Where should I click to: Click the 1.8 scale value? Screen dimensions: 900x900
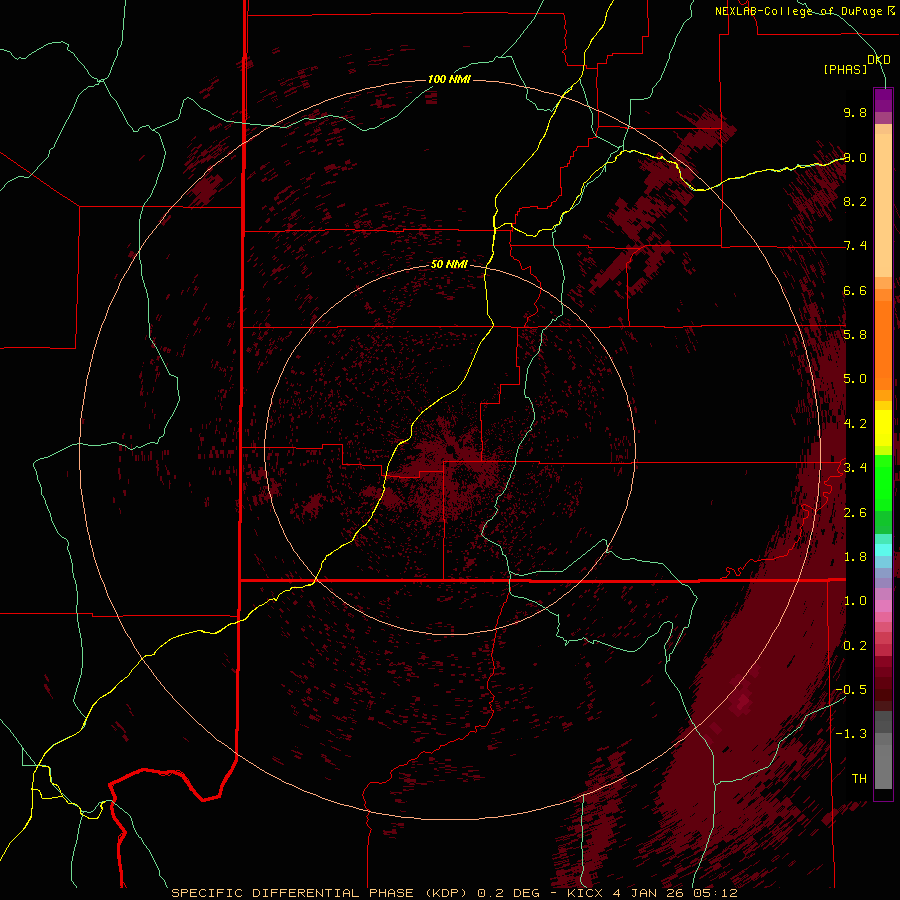coord(855,557)
